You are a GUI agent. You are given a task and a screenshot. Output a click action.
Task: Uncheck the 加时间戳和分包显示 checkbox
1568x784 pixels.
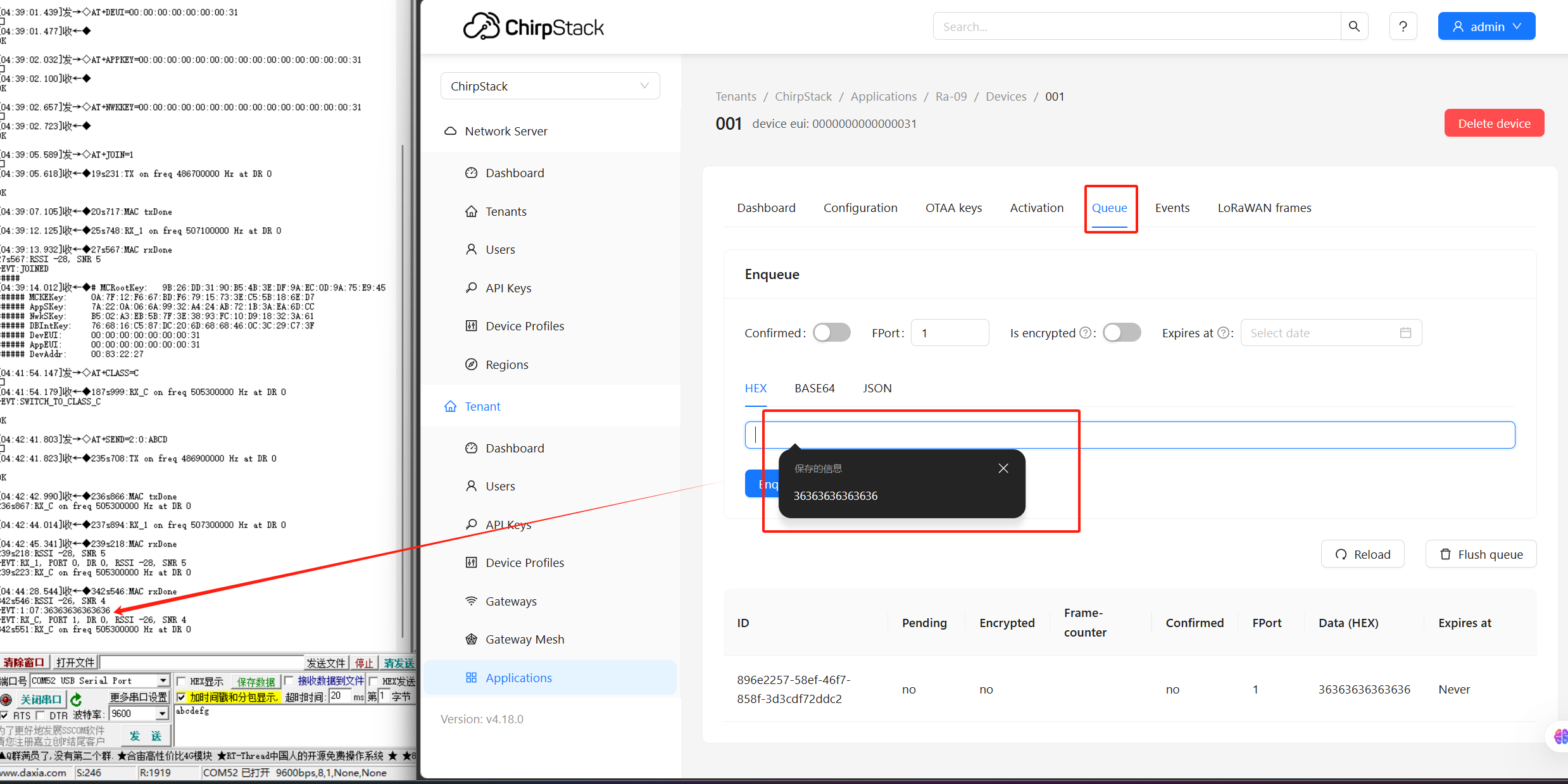pyautogui.click(x=182, y=697)
